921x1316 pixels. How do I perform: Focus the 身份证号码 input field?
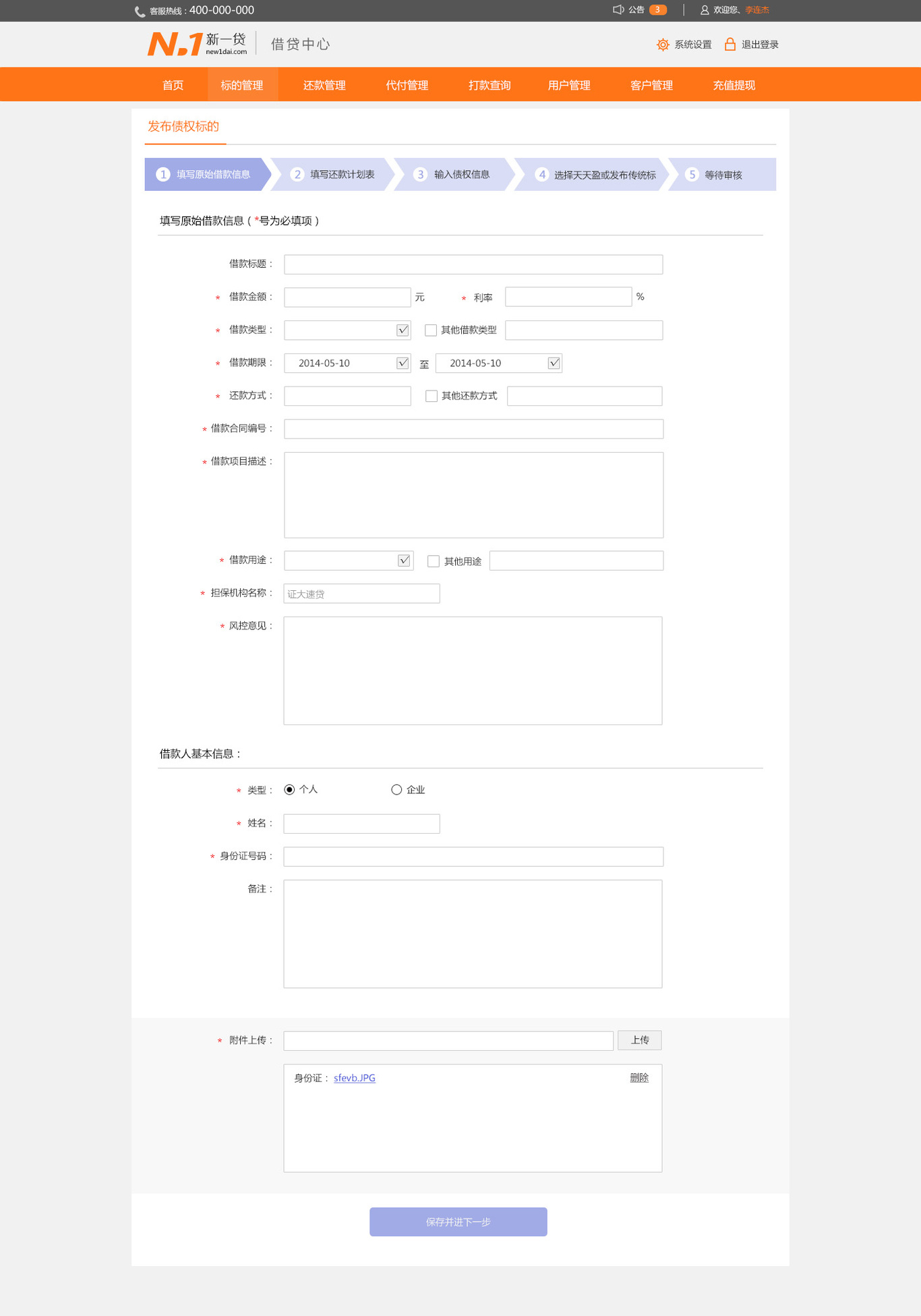click(x=473, y=857)
